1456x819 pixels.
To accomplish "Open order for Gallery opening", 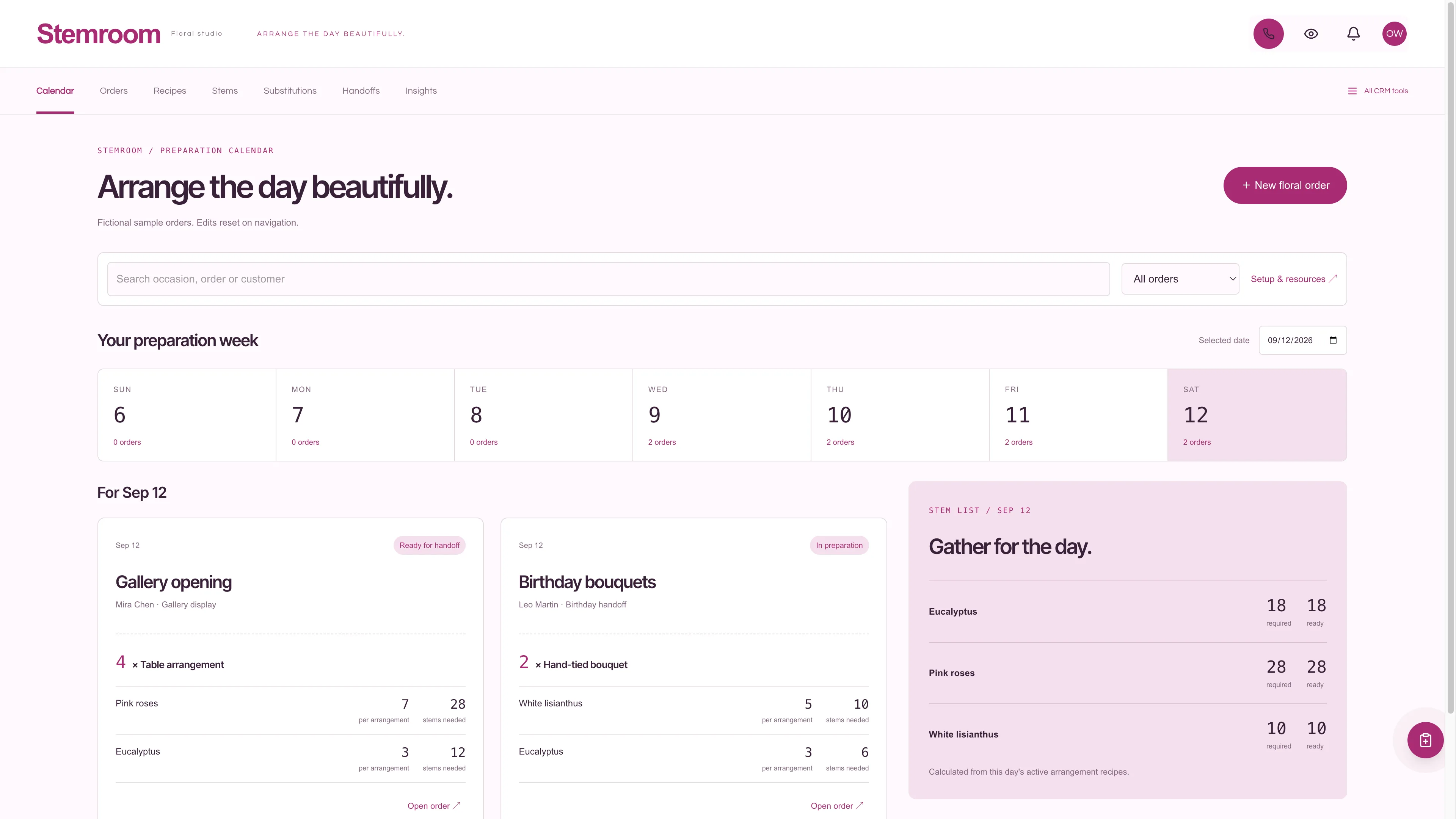I will coord(434,806).
